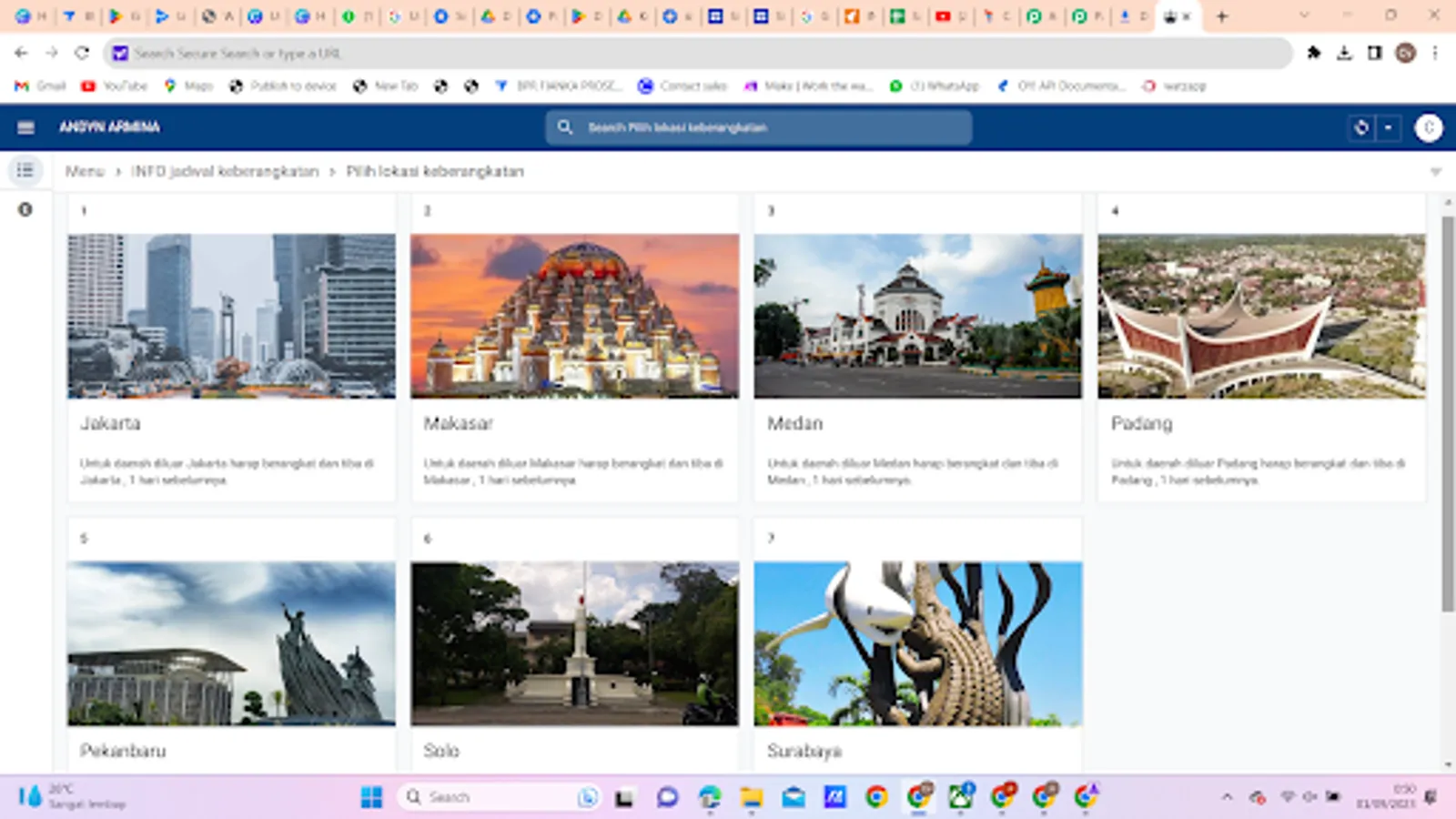1456x819 pixels.
Task: Open the hamburger menu beside ANDYN ARMINA
Action: point(25,127)
